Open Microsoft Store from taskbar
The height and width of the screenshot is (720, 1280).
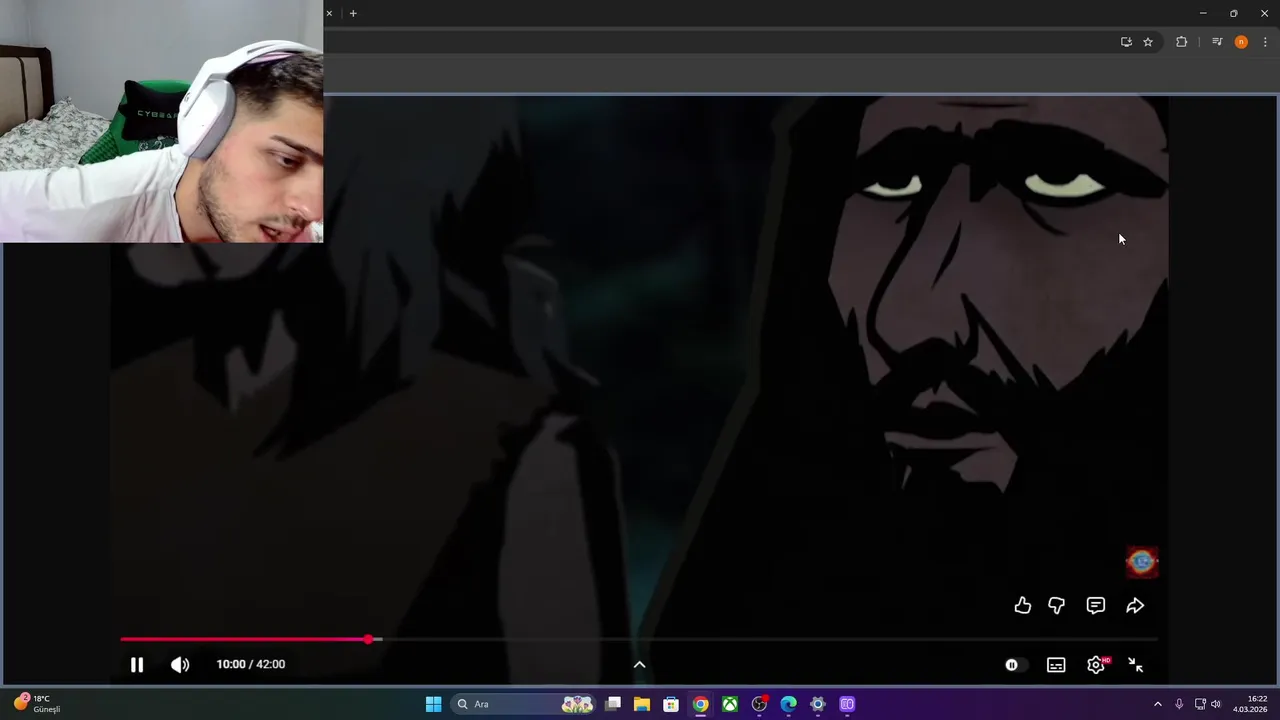click(671, 704)
